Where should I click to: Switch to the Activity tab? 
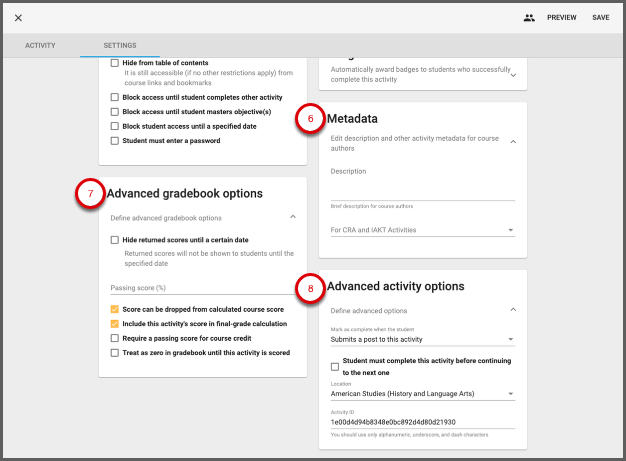coord(40,46)
